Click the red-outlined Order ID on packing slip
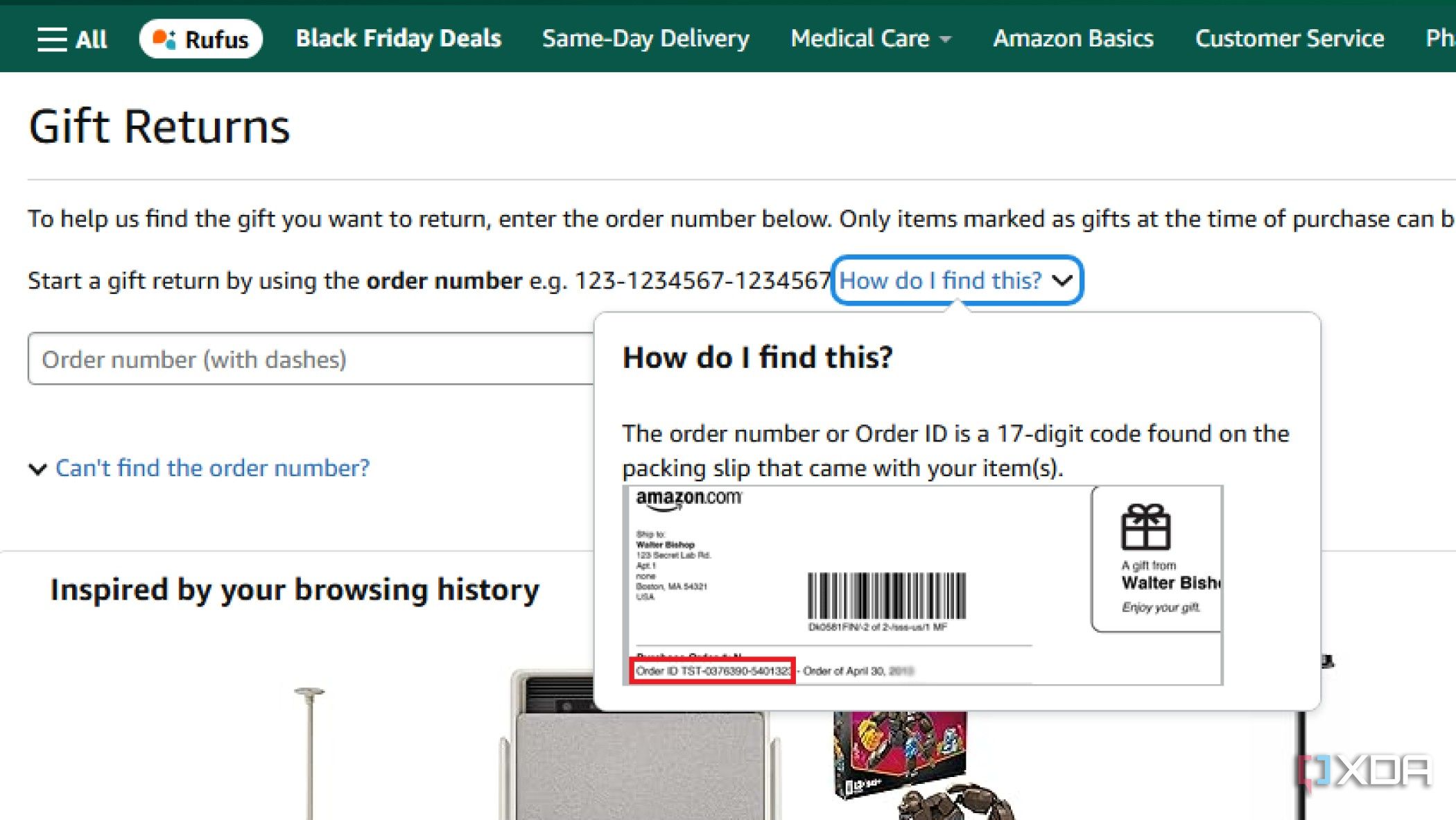 [712, 671]
